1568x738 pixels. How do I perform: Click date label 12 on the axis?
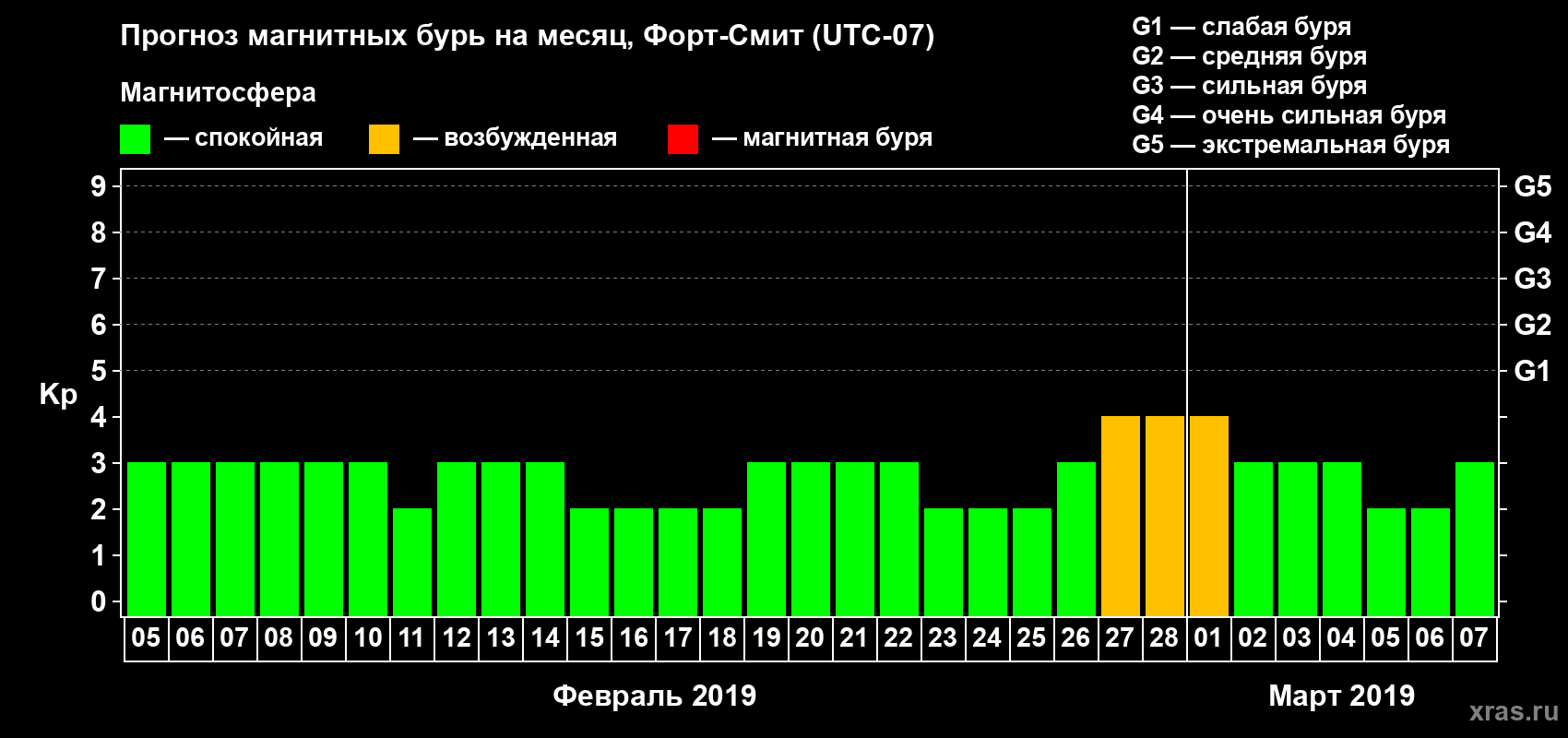[x=457, y=637]
